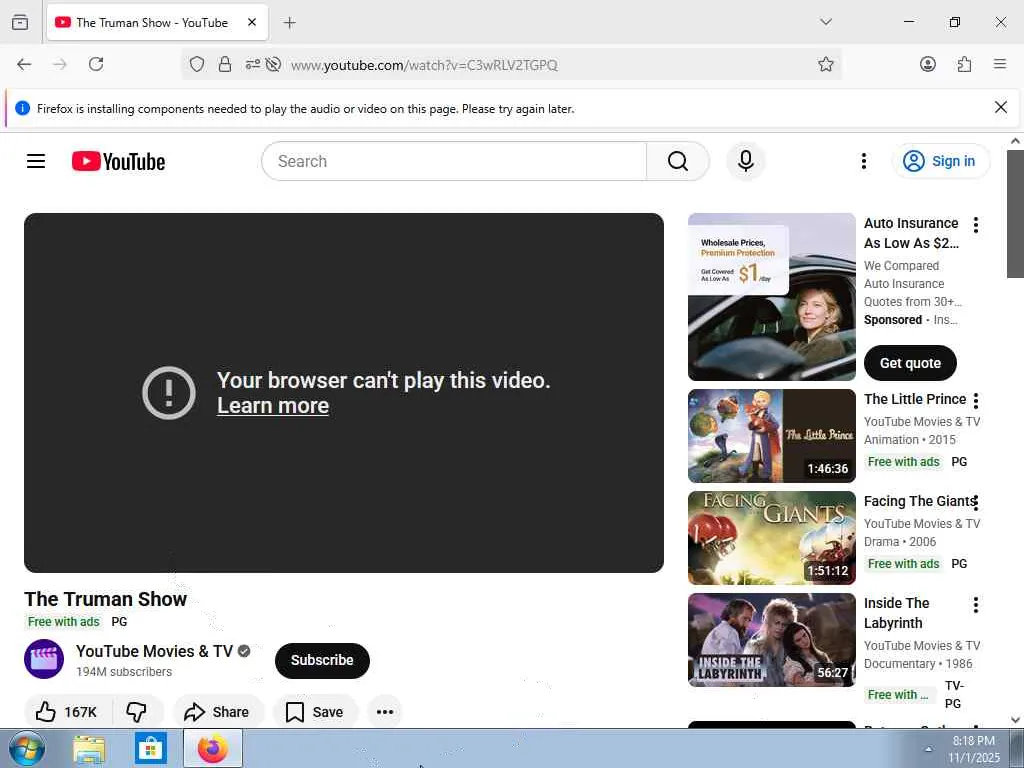Viewport: 1024px width, 768px height.
Task: Open the YouTube guide hamburger menu
Action: (36, 161)
